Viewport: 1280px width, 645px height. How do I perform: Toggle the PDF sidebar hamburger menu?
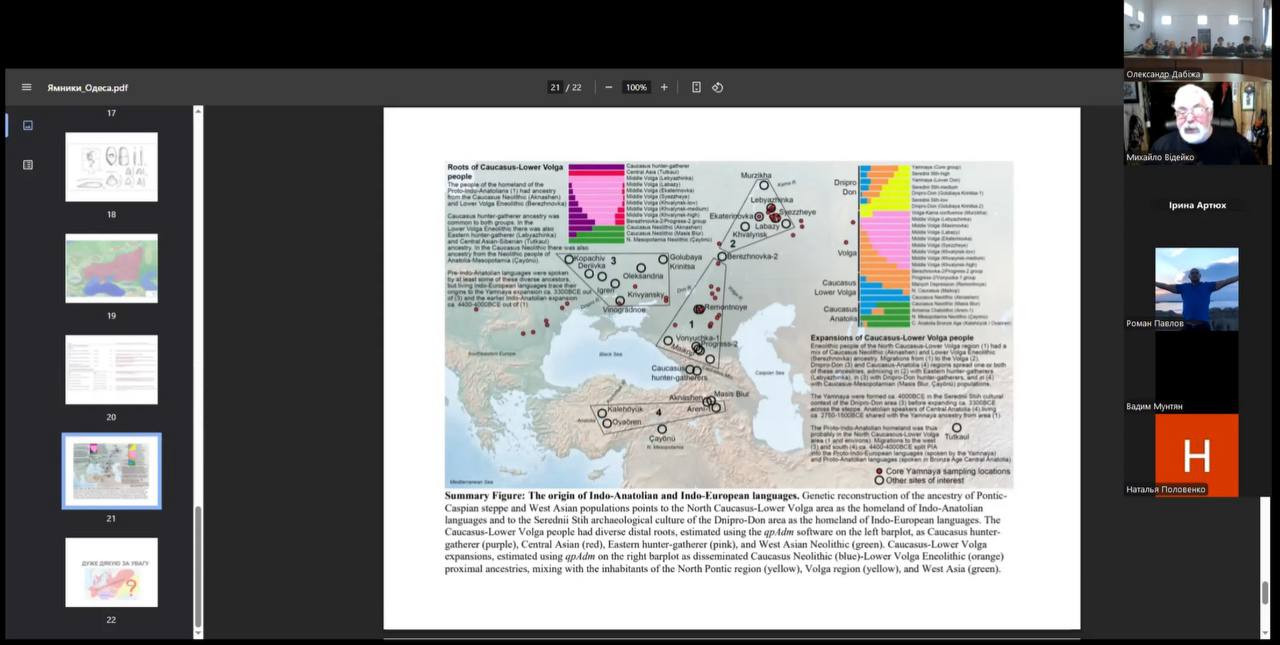26,87
